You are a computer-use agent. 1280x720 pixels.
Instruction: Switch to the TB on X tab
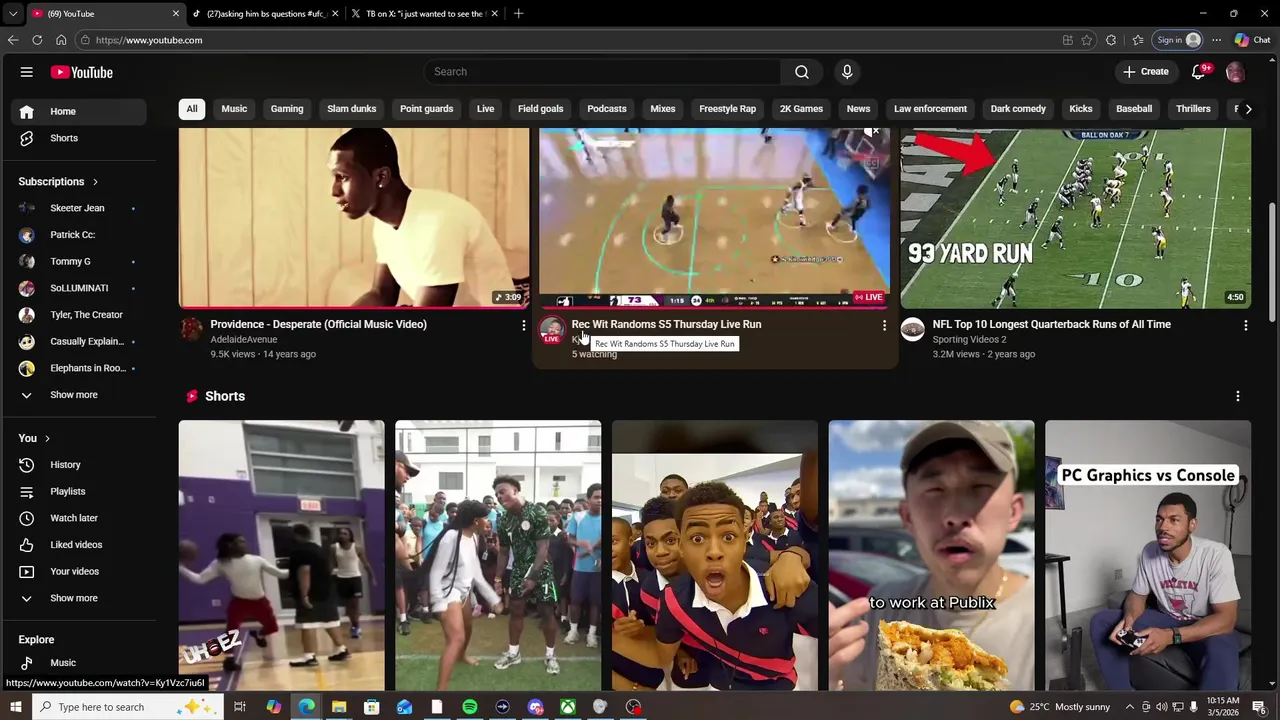(426, 14)
